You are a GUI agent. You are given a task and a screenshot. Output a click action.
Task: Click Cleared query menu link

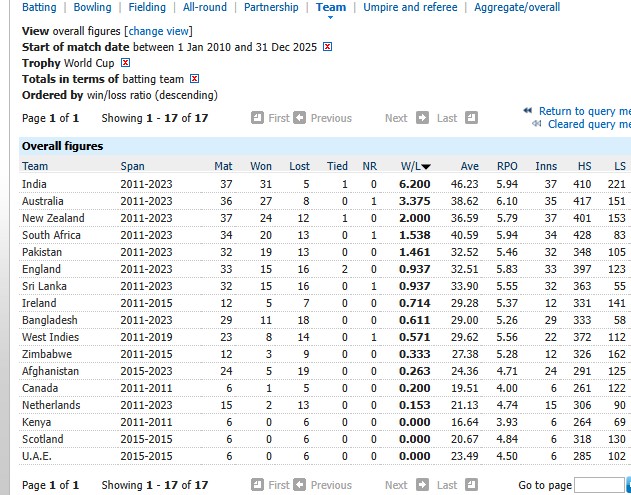coord(589,124)
